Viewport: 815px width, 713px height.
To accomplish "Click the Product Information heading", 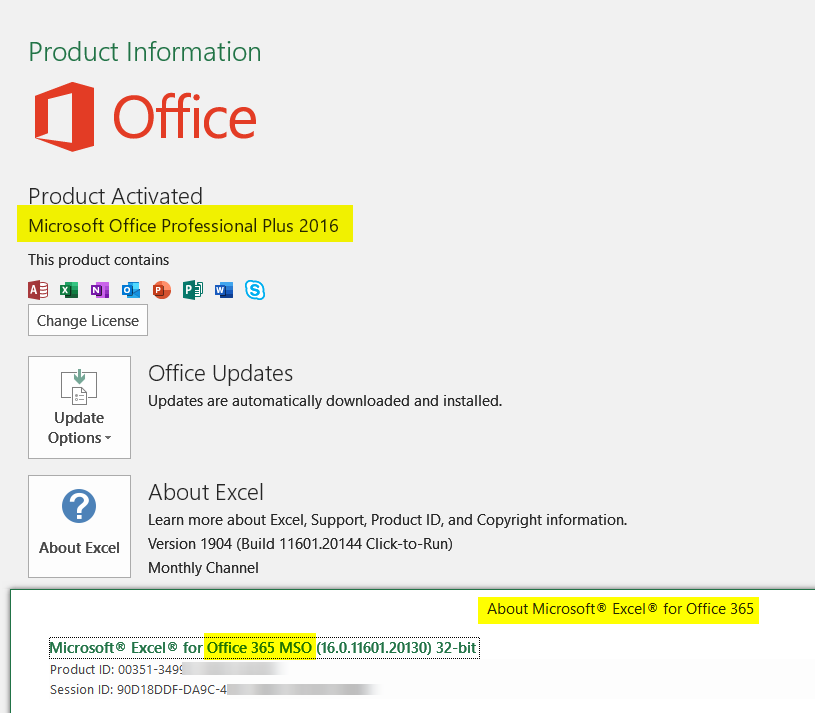I will pyautogui.click(x=145, y=52).
